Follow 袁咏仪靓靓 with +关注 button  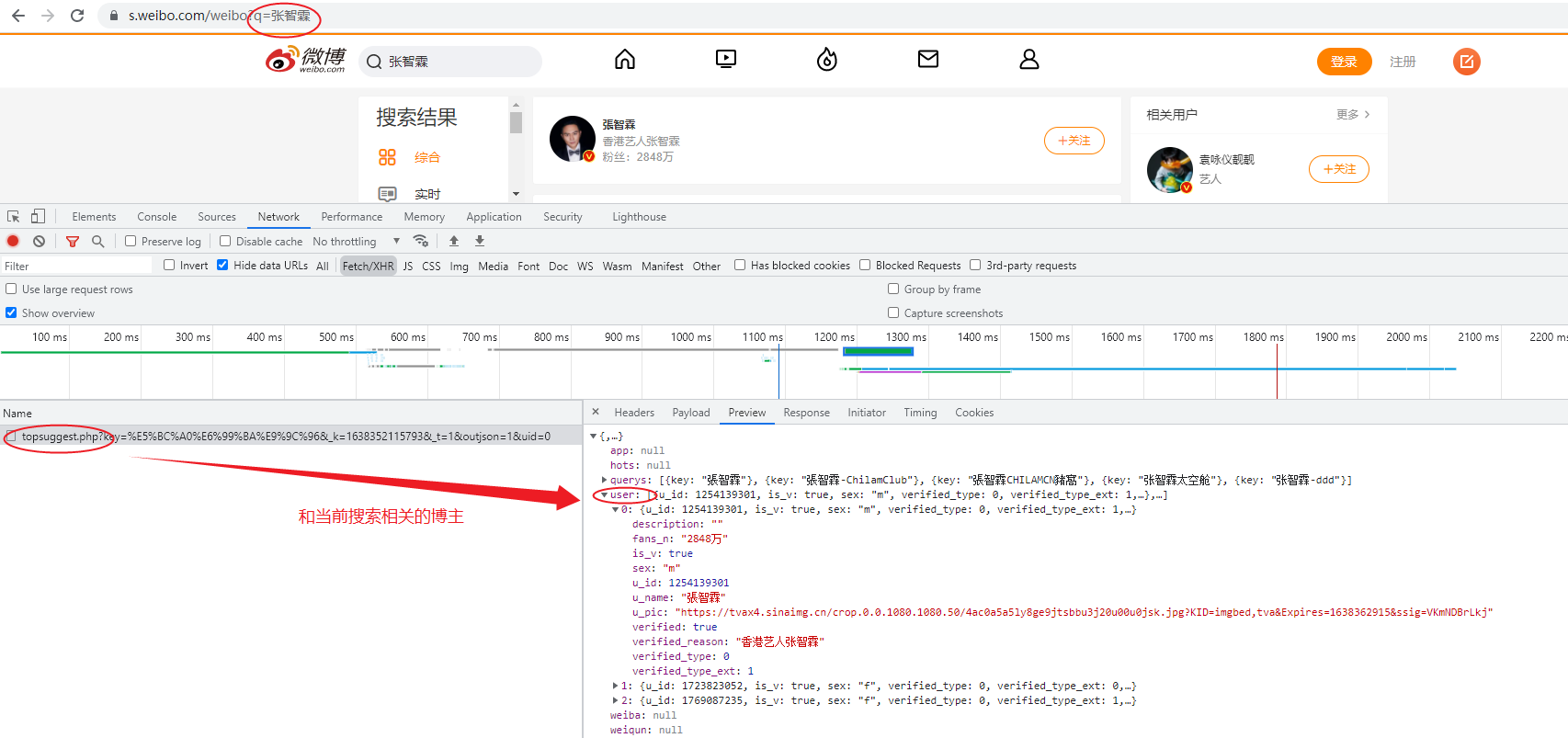coord(1339,169)
